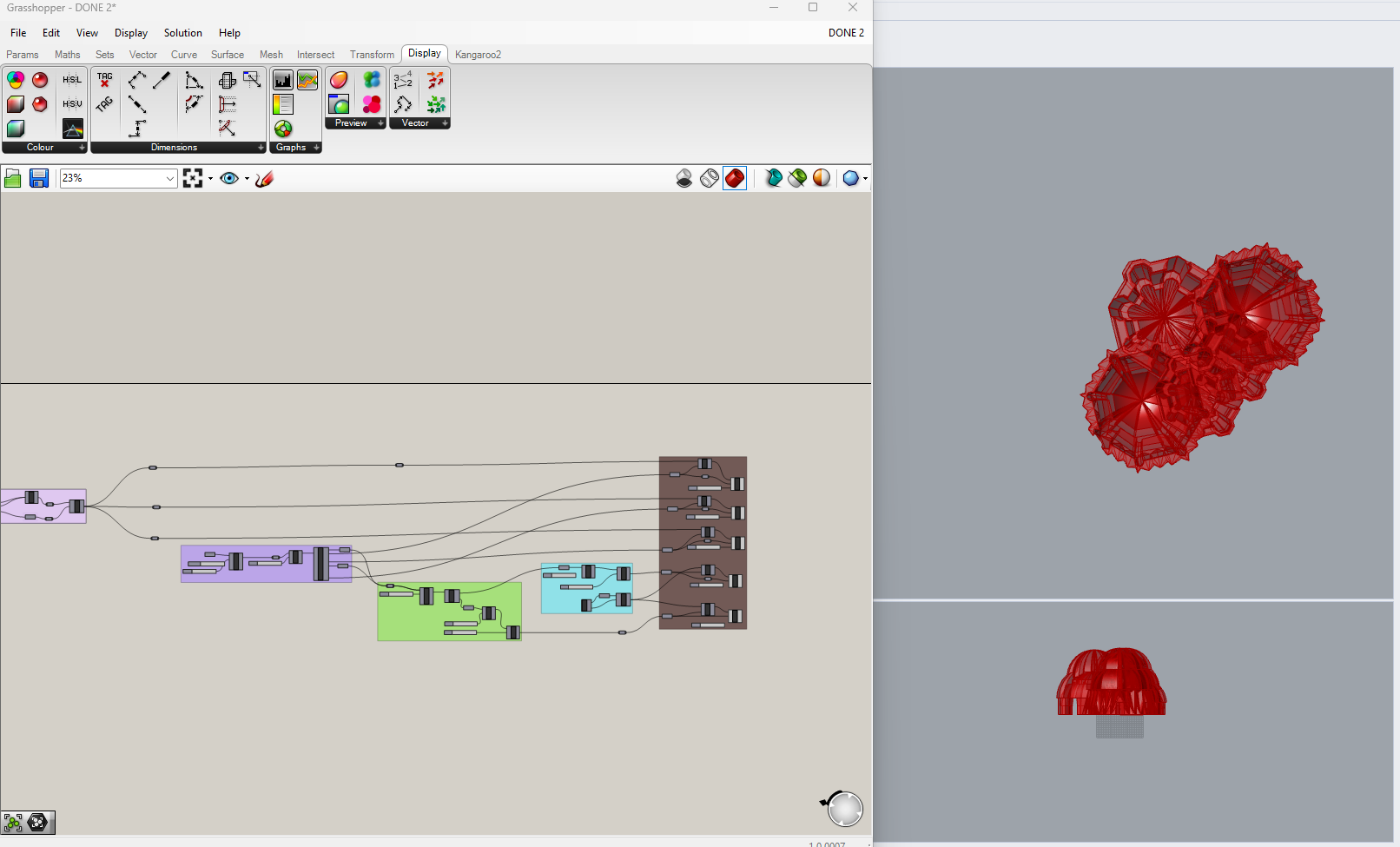This screenshot has height=847, width=1400.
Task: Choose the Line Dimension icon
Action: click(137, 104)
